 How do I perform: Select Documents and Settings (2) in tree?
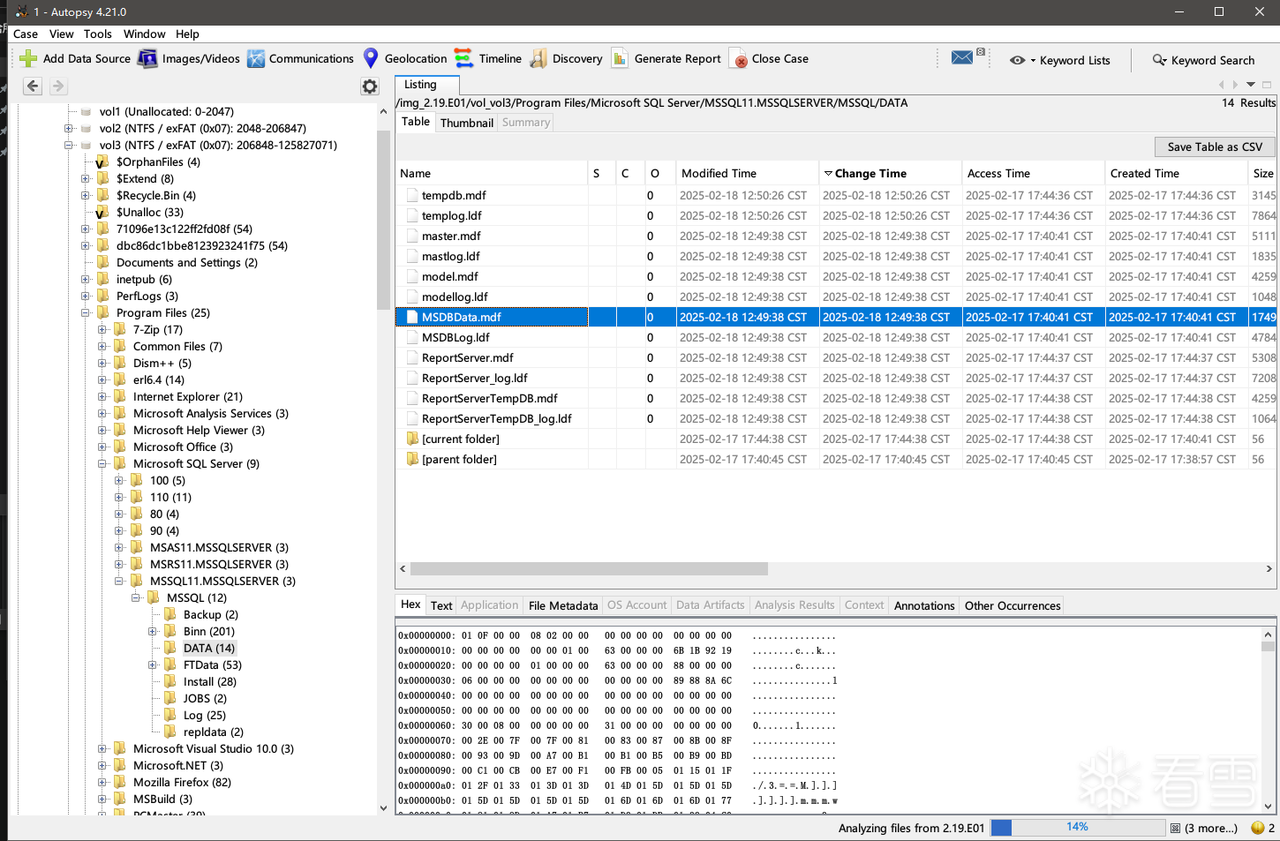pos(187,263)
